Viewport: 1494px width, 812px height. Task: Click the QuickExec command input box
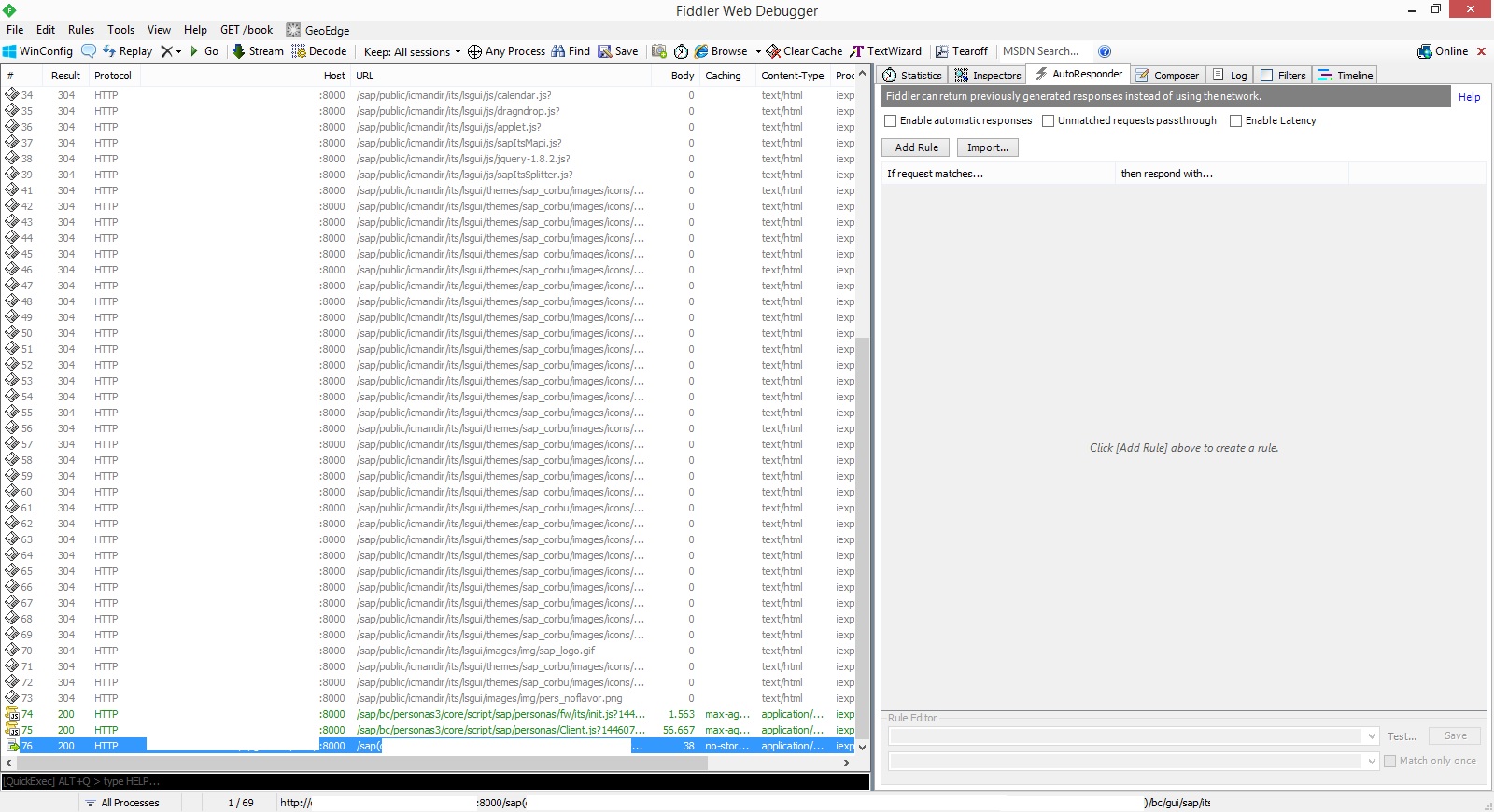pos(435,781)
